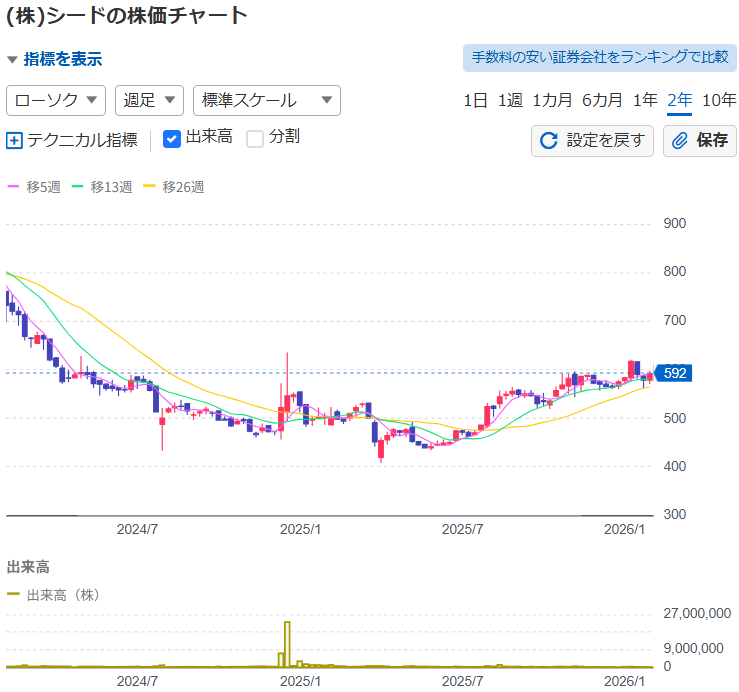
Task: Click the paperclip icon in 保存 button
Action: pos(680,141)
